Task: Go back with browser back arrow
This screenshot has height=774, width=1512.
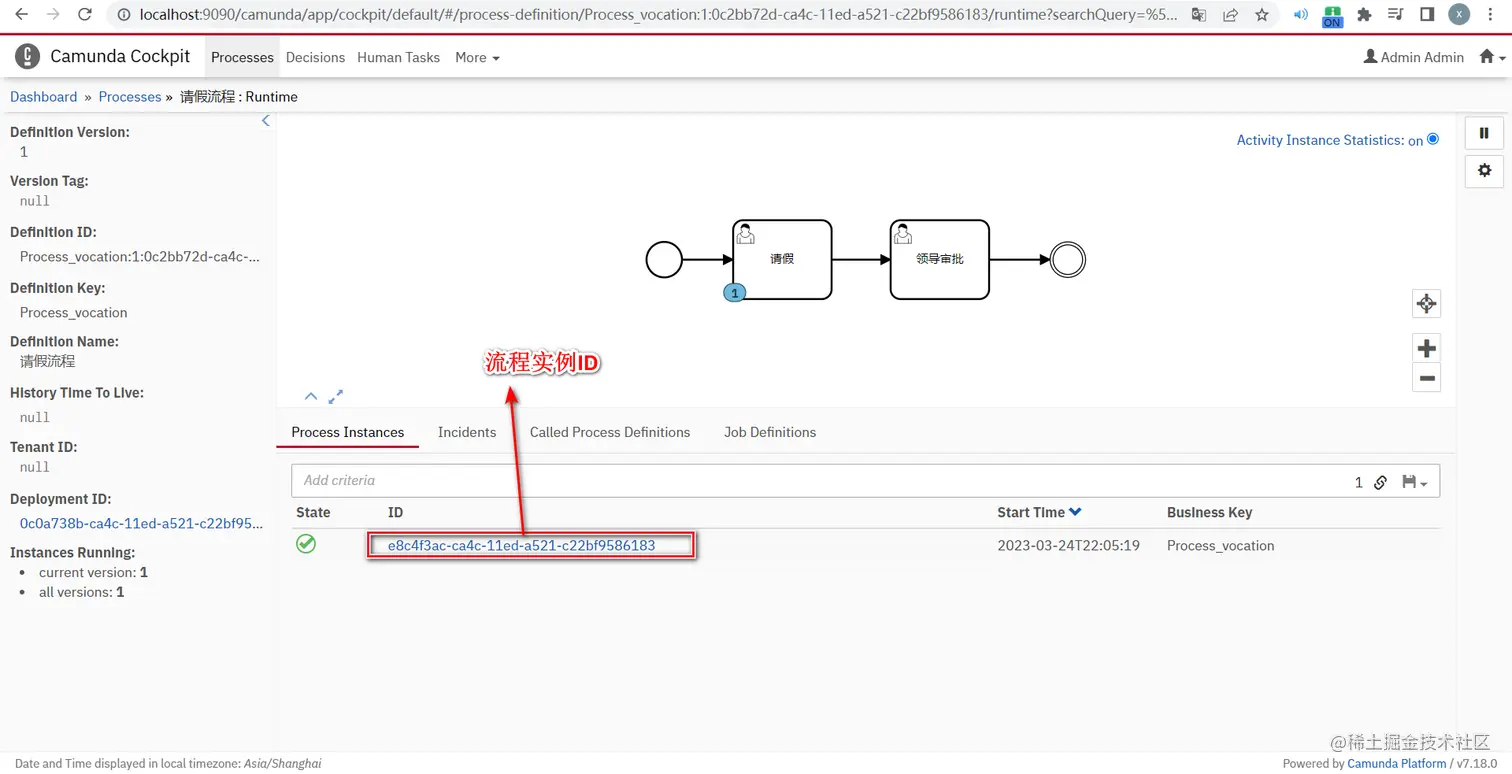Action: (21, 15)
